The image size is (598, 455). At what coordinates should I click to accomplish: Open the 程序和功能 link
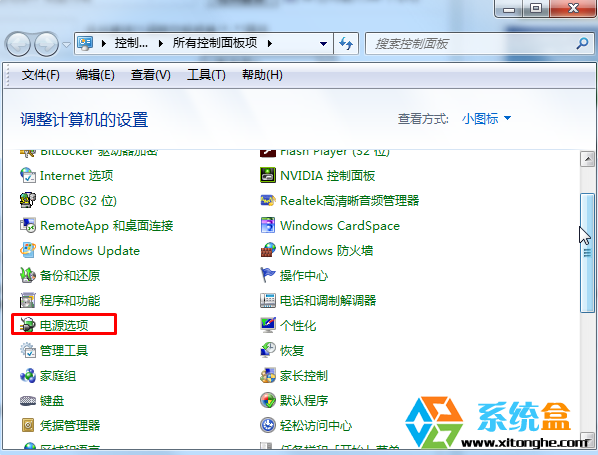tap(70, 301)
